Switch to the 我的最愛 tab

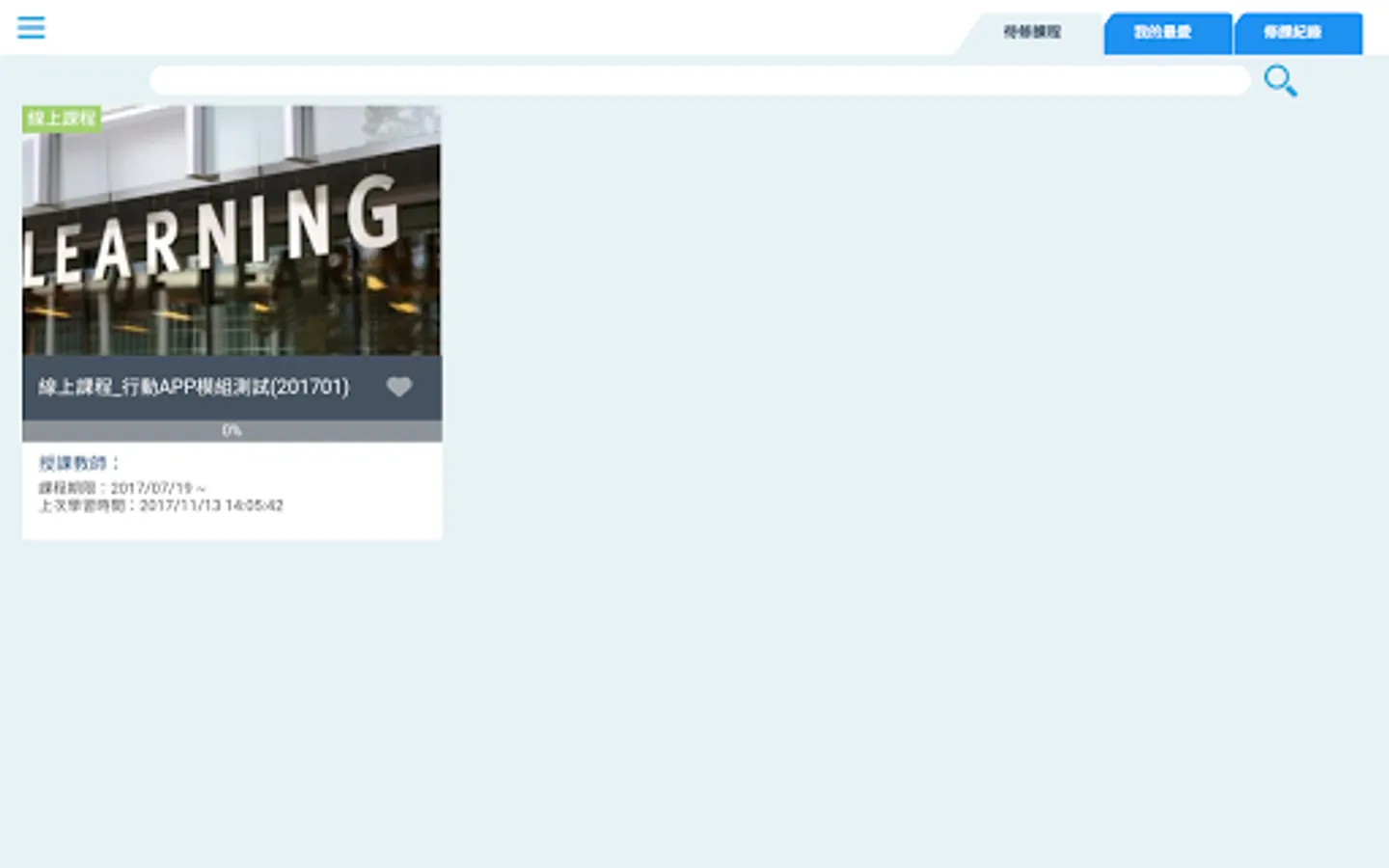pyautogui.click(x=1167, y=33)
